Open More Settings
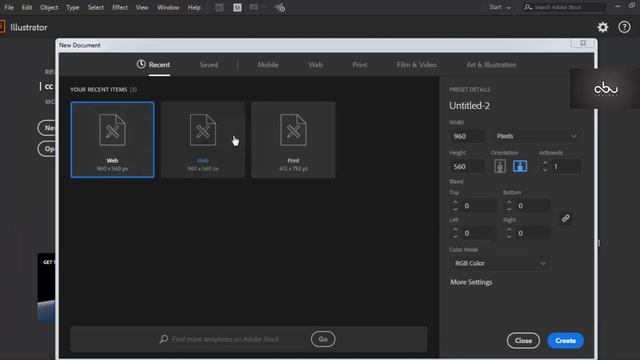 [x=471, y=282]
